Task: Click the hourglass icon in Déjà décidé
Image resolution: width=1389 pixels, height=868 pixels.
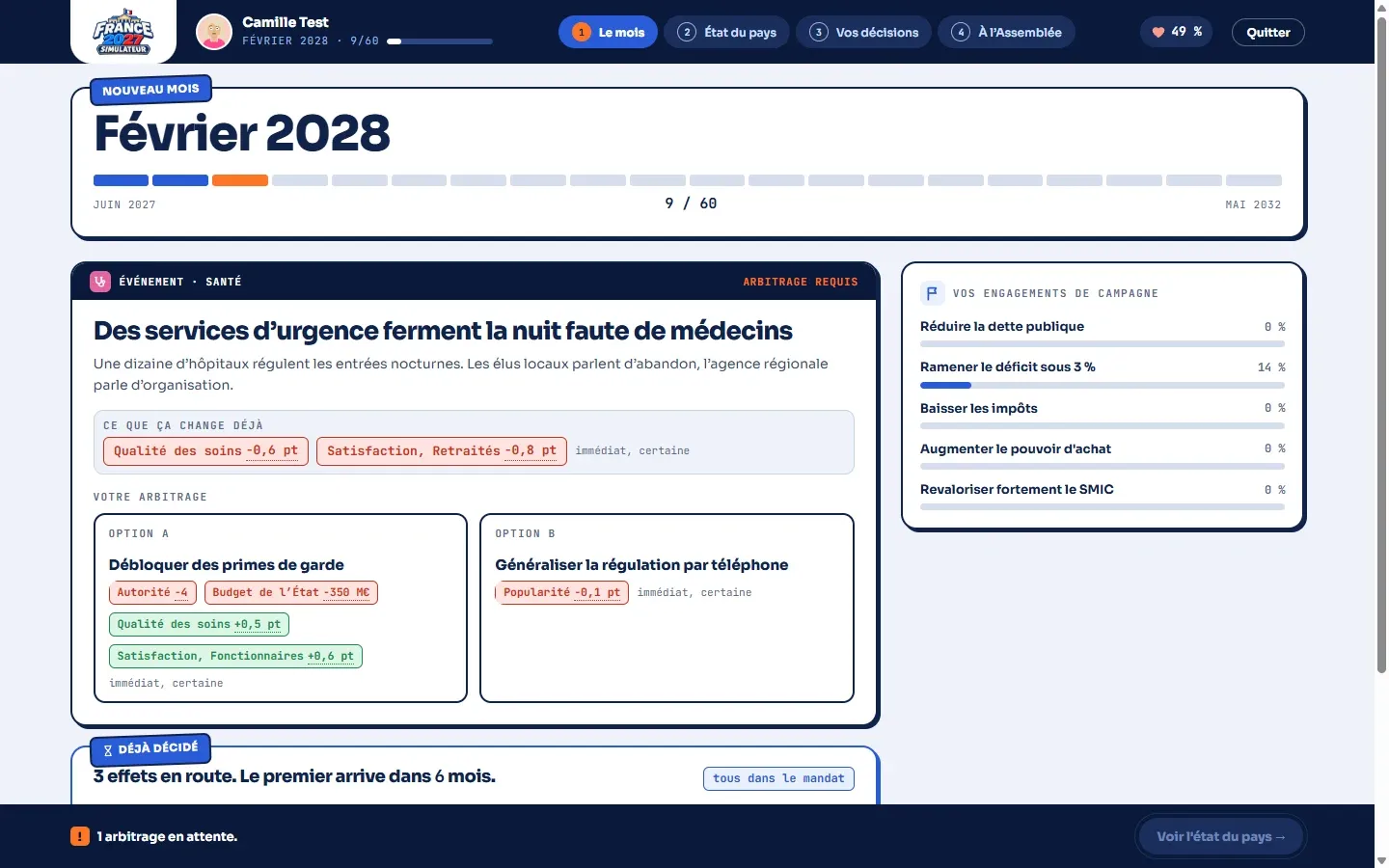Action: pyautogui.click(x=108, y=750)
